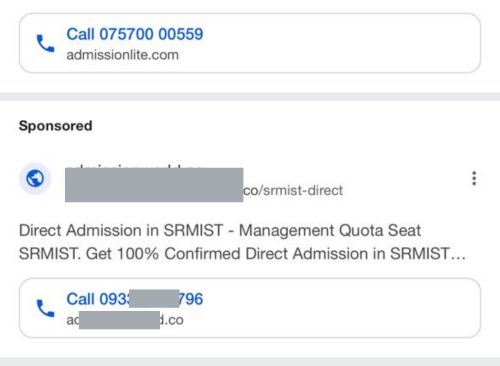Click the trailing ellipsis after 'Admission in SRMIST'
The height and width of the screenshot is (366, 500).
coord(458,256)
